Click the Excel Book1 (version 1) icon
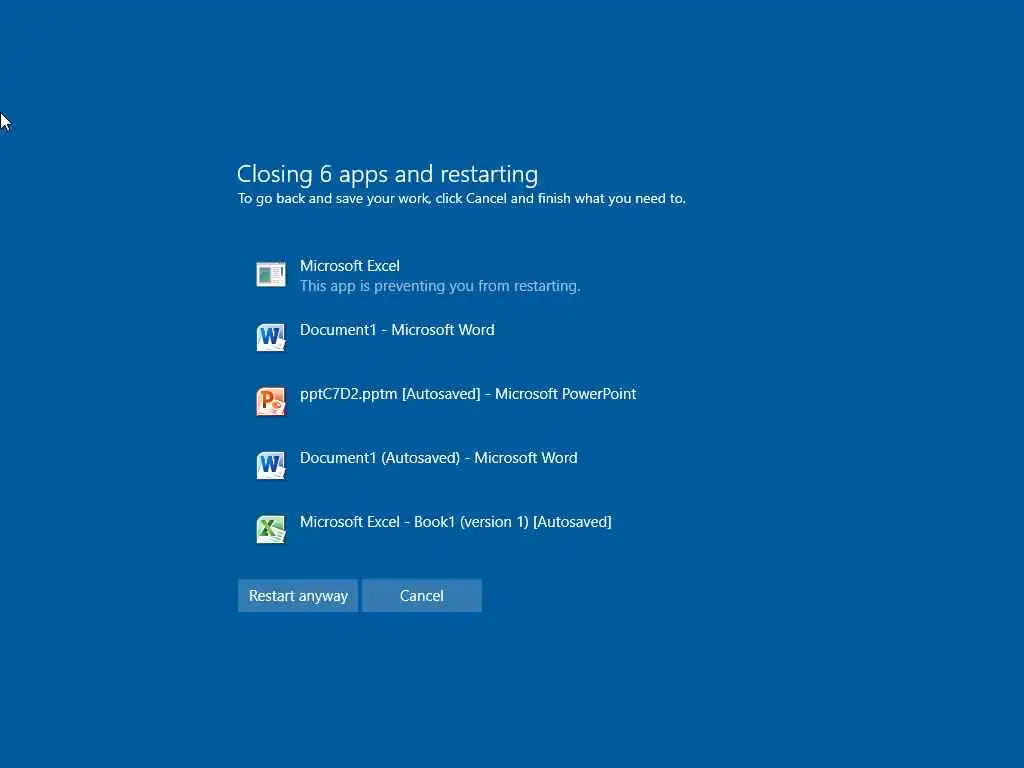Image resolution: width=1024 pixels, height=768 pixels. click(x=271, y=529)
